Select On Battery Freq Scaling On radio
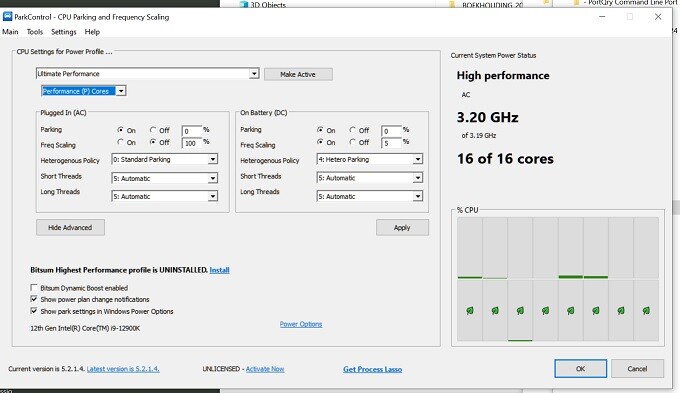Image resolution: width=680 pixels, height=393 pixels. pos(320,142)
